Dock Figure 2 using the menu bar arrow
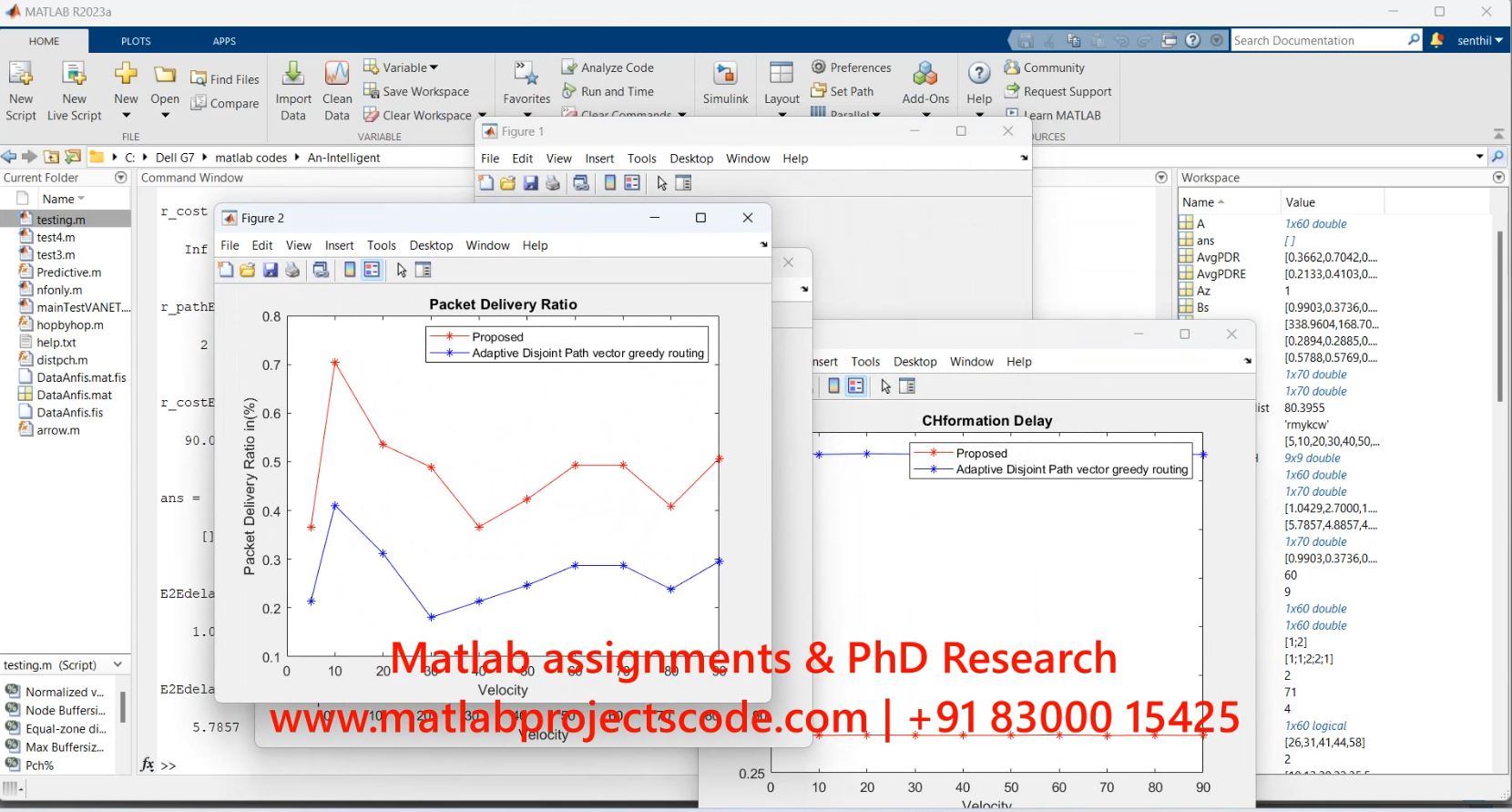The width and height of the screenshot is (1512, 812). point(763,244)
